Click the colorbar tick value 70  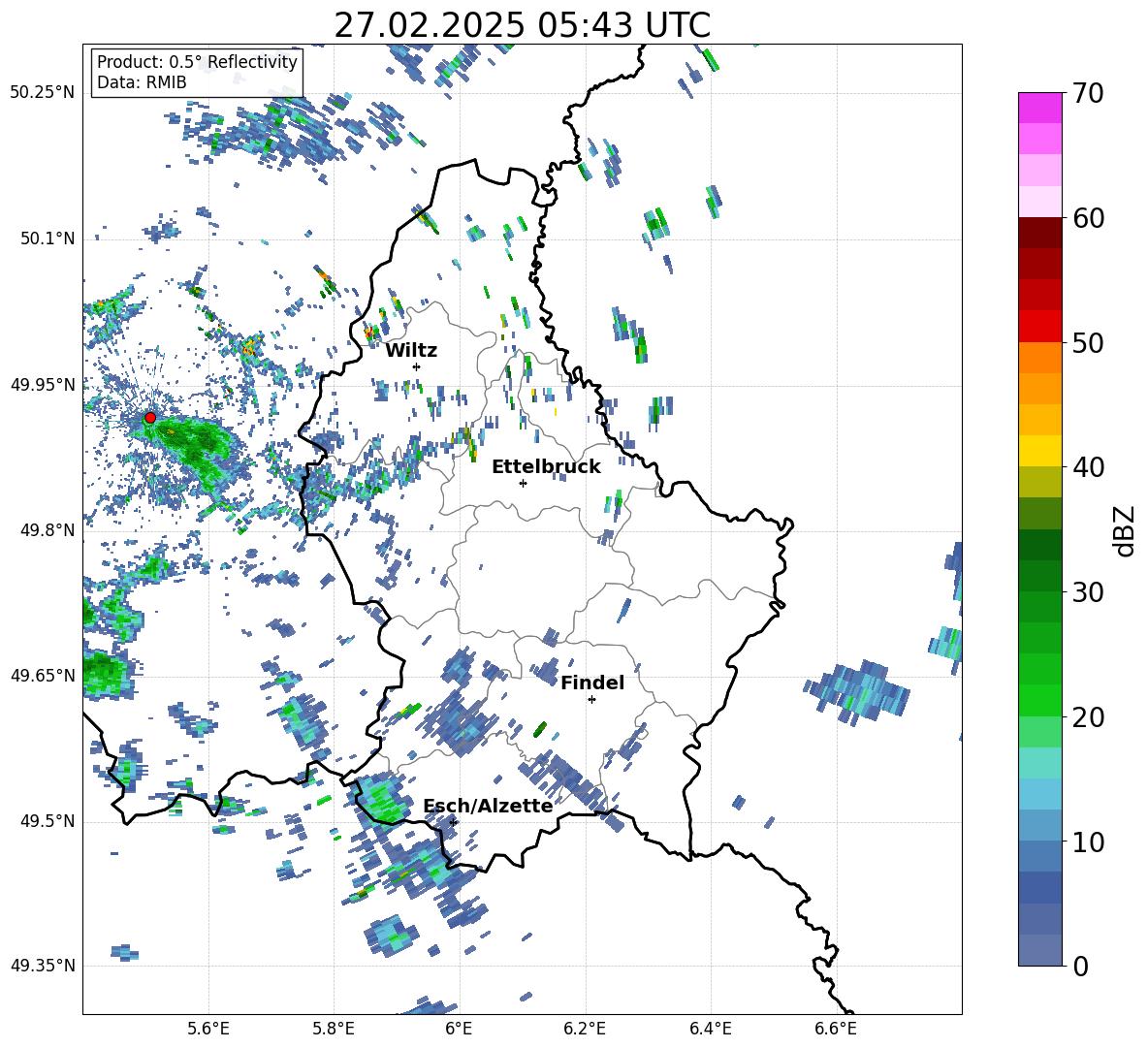1088,93
